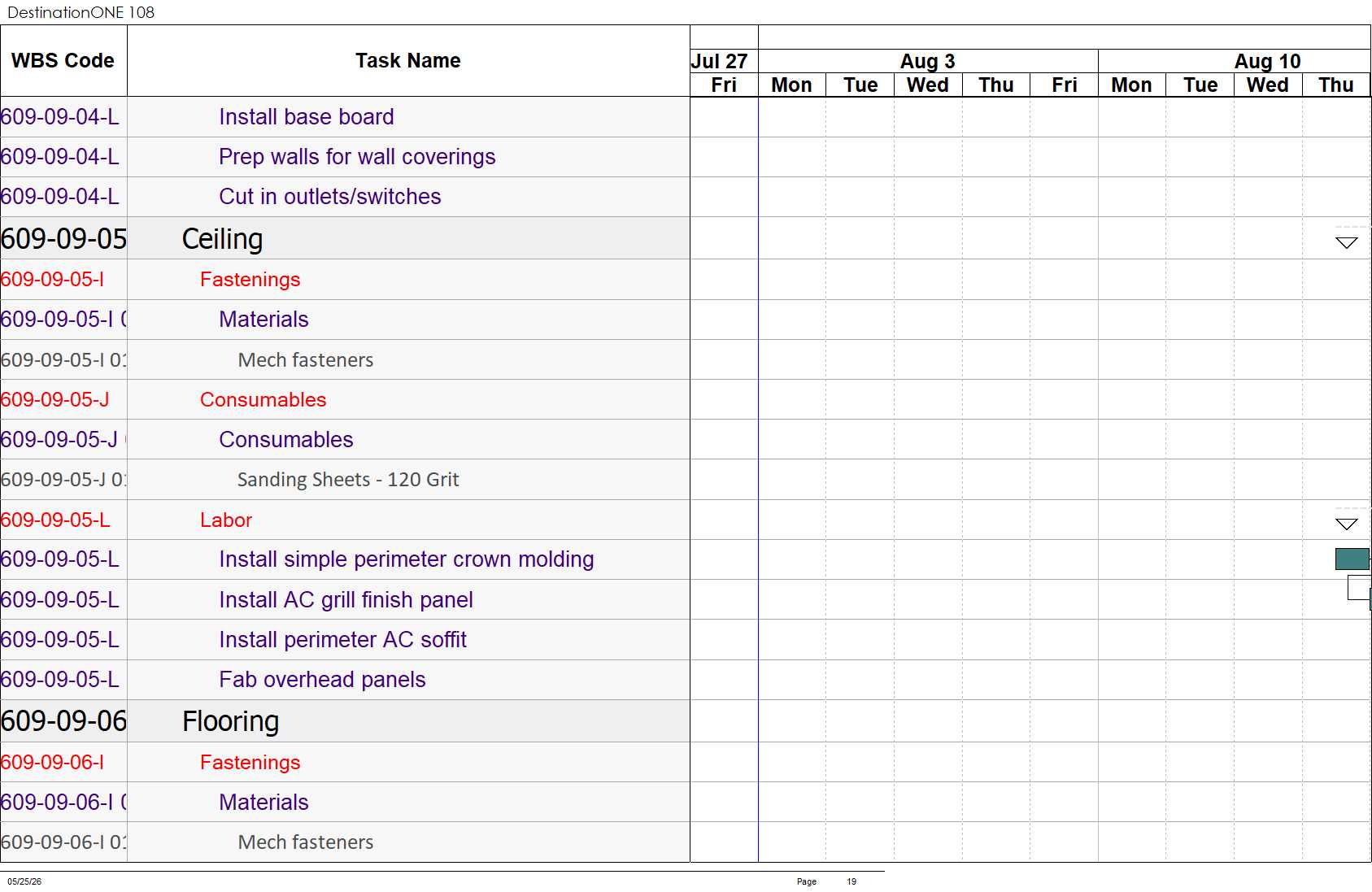Click the red Labor group row
Screen dimensions: 1372x892
tap(345, 520)
